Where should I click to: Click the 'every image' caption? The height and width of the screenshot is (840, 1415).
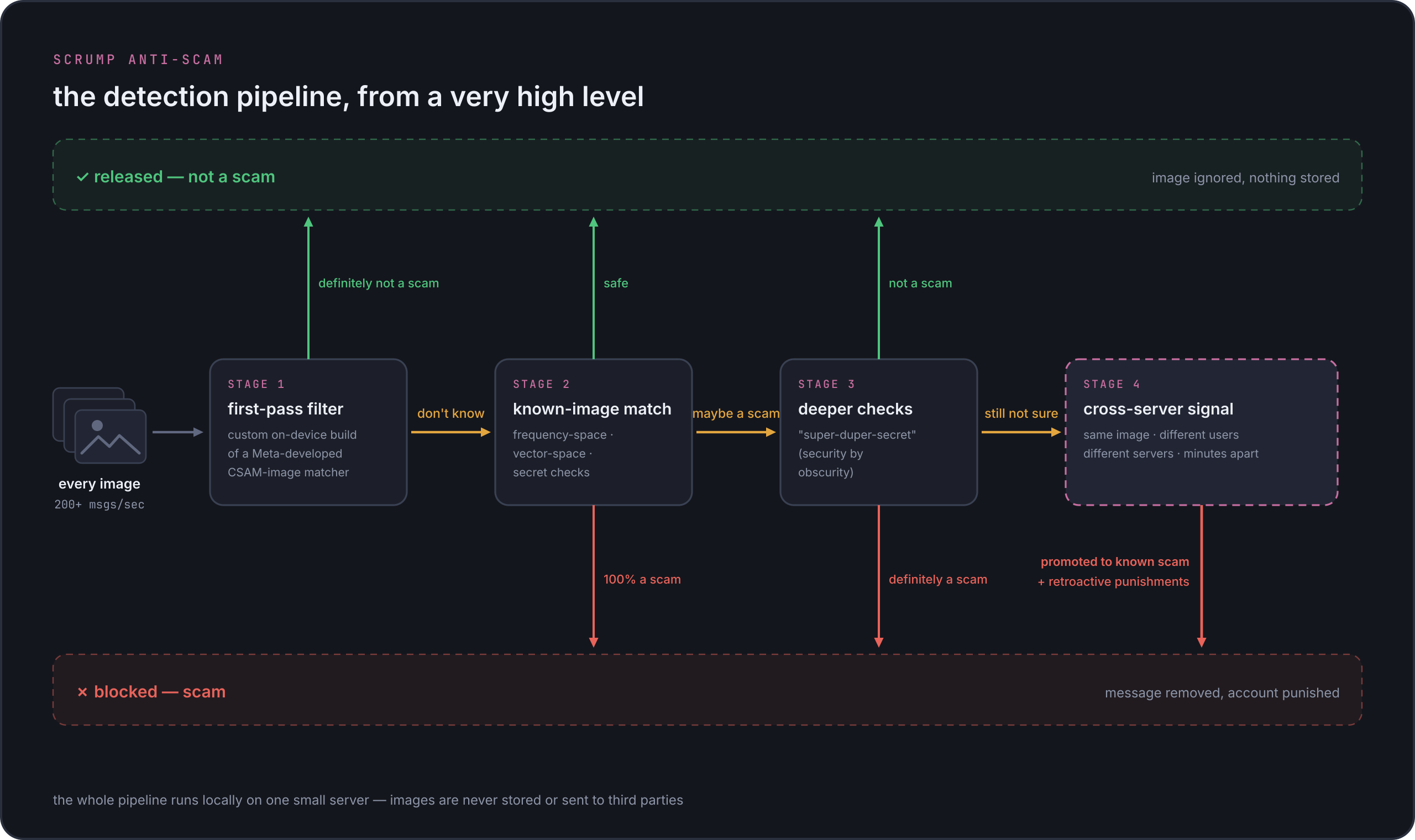(x=99, y=484)
